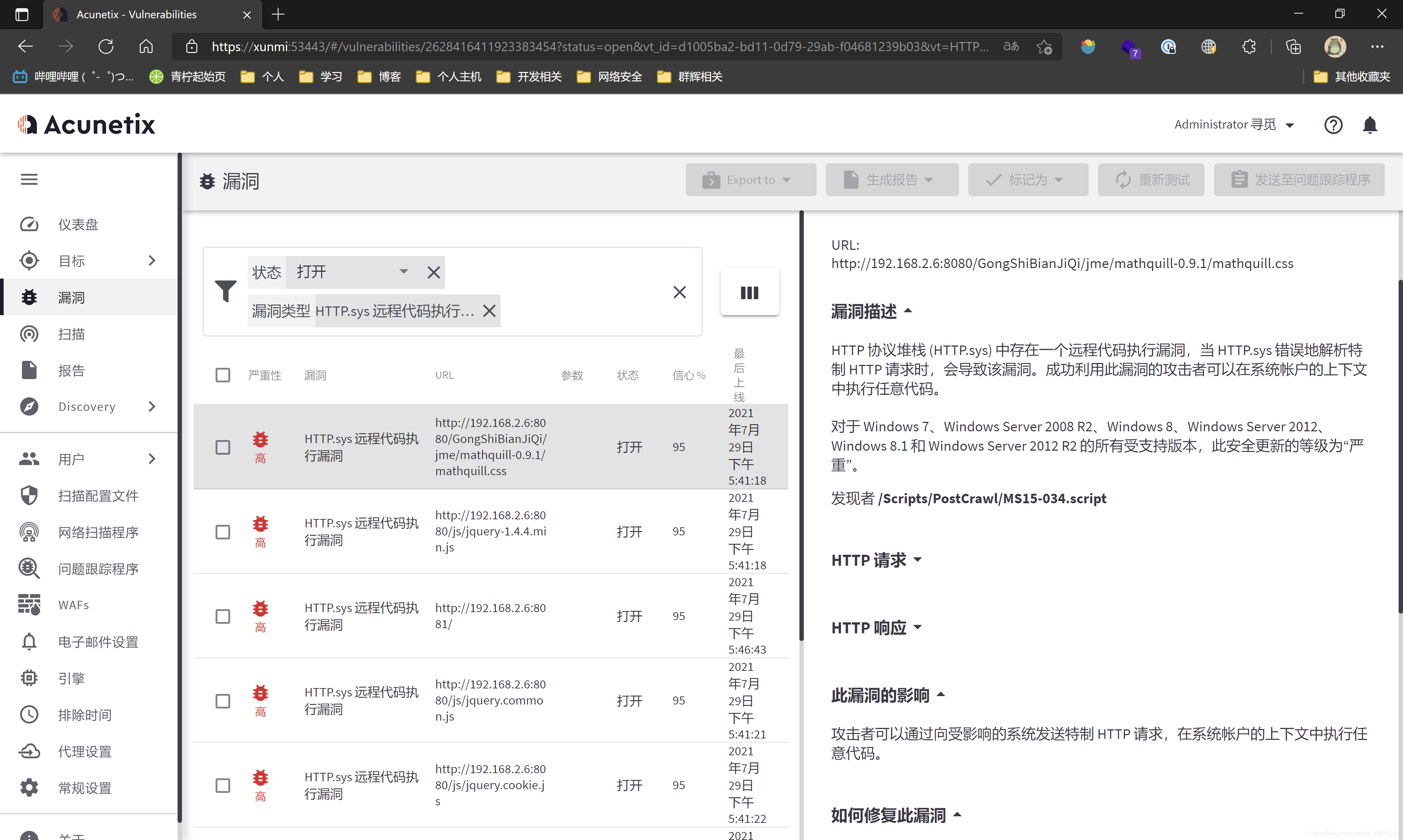Click the gear icon for 常规设置

[x=29, y=787]
